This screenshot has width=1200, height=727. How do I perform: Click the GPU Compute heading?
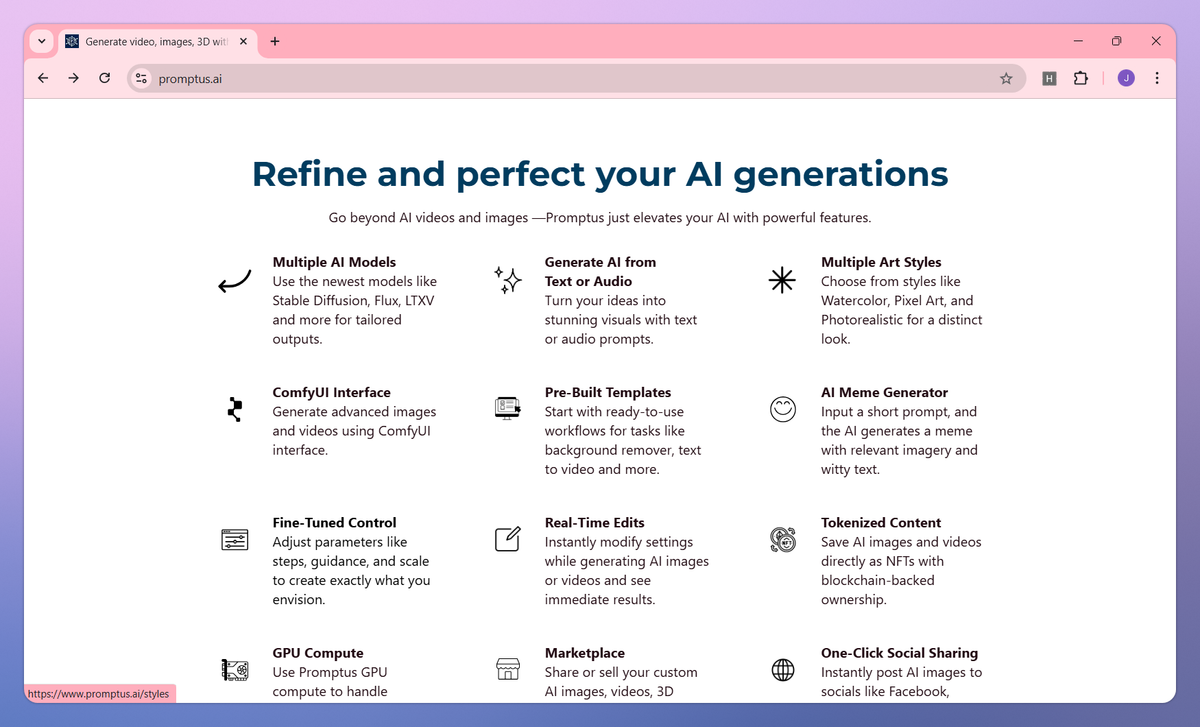coord(318,653)
